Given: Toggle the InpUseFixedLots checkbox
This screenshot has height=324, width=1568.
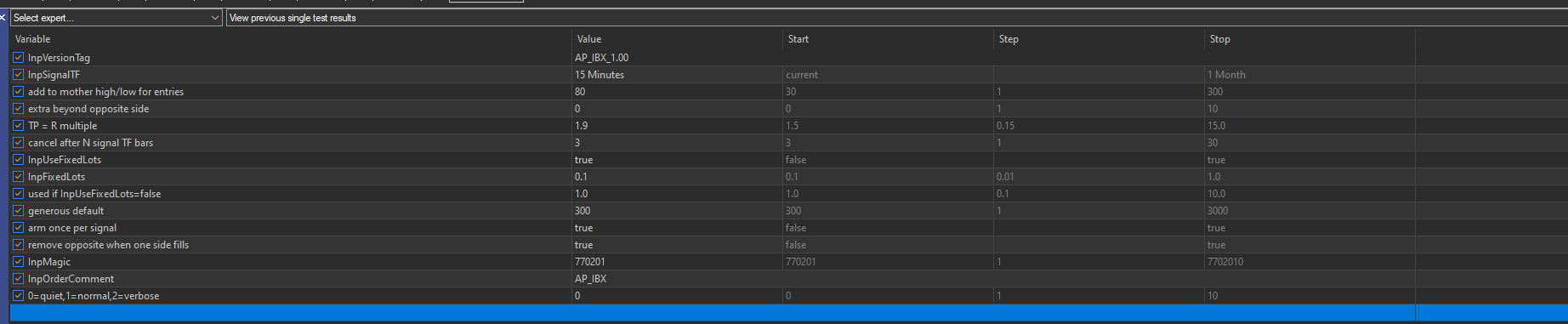Looking at the screenshot, I should (19, 160).
